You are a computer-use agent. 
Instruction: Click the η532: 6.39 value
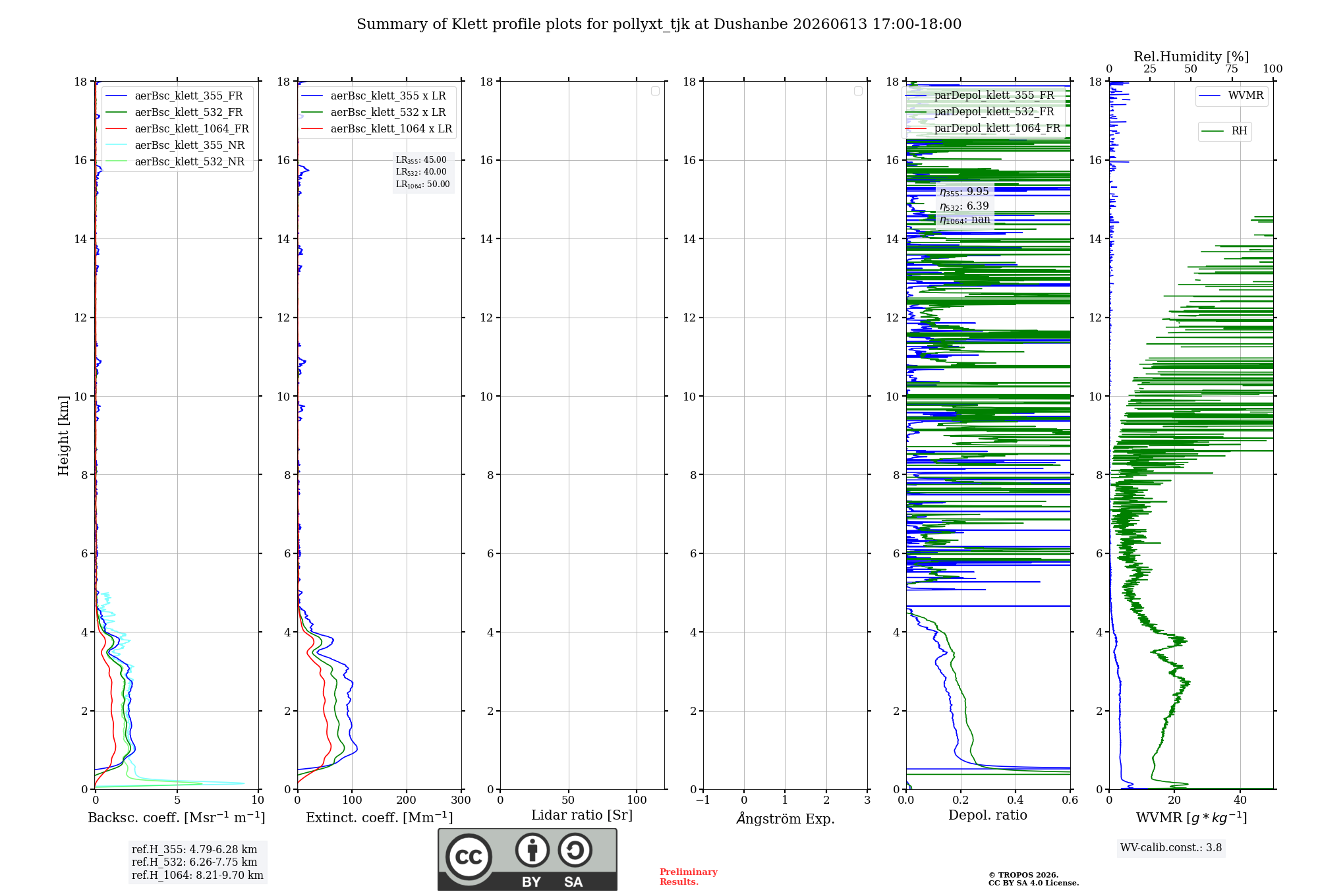click(x=964, y=206)
